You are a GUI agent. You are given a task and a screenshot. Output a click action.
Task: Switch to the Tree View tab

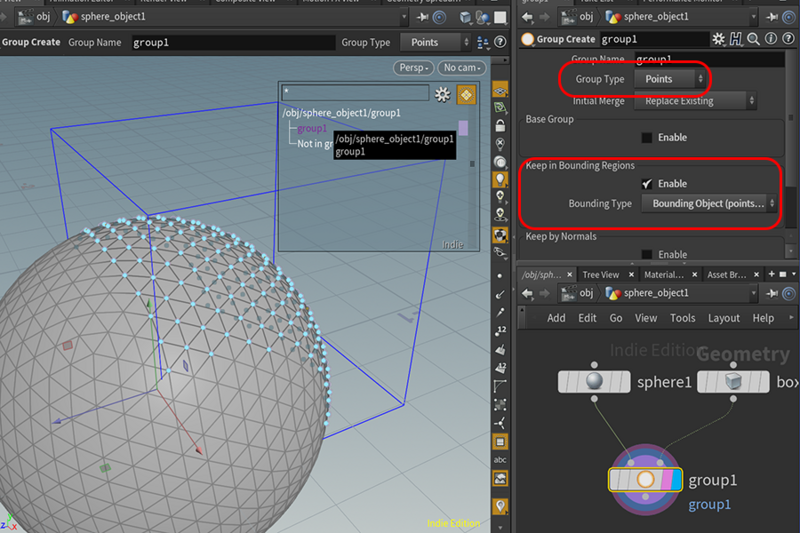point(601,275)
